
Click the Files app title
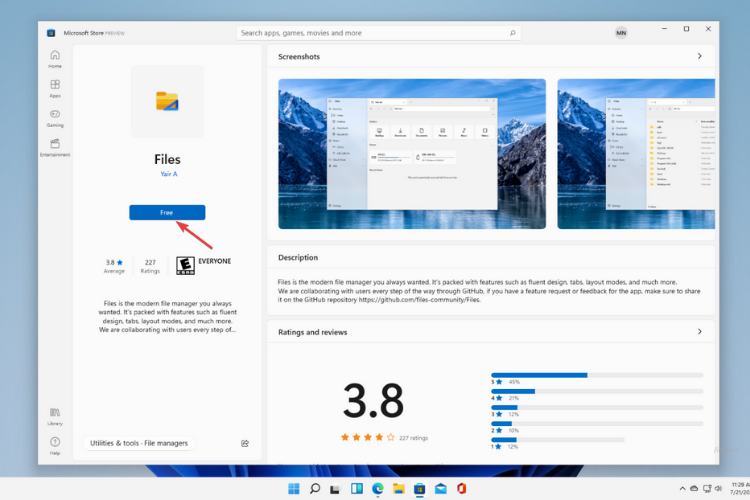(x=167, y=159)
